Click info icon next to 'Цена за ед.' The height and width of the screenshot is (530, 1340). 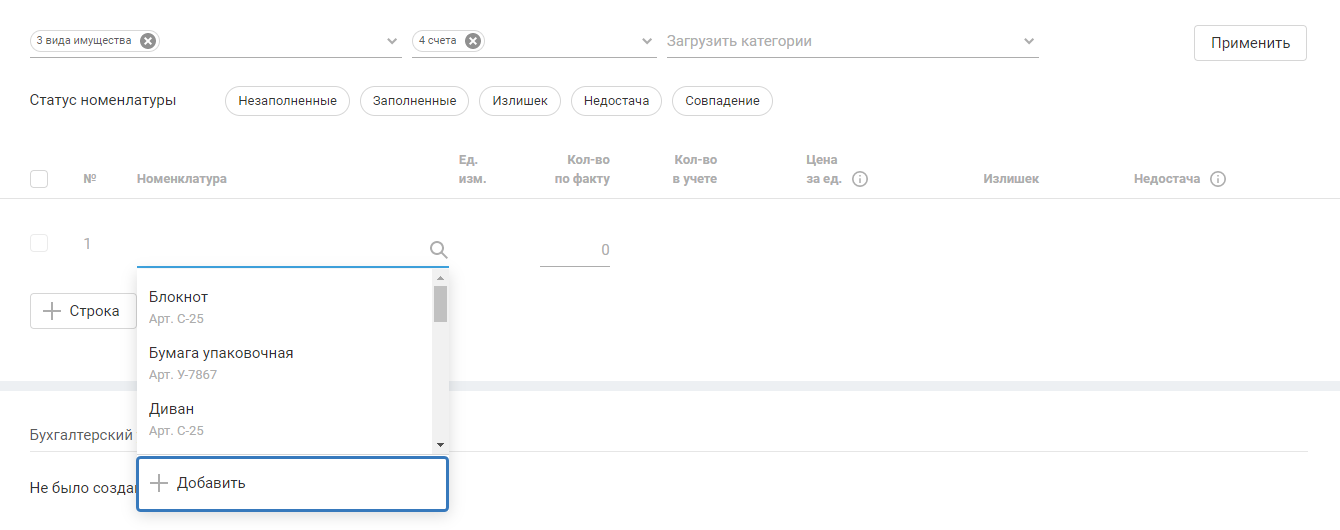tap(860, 180)
